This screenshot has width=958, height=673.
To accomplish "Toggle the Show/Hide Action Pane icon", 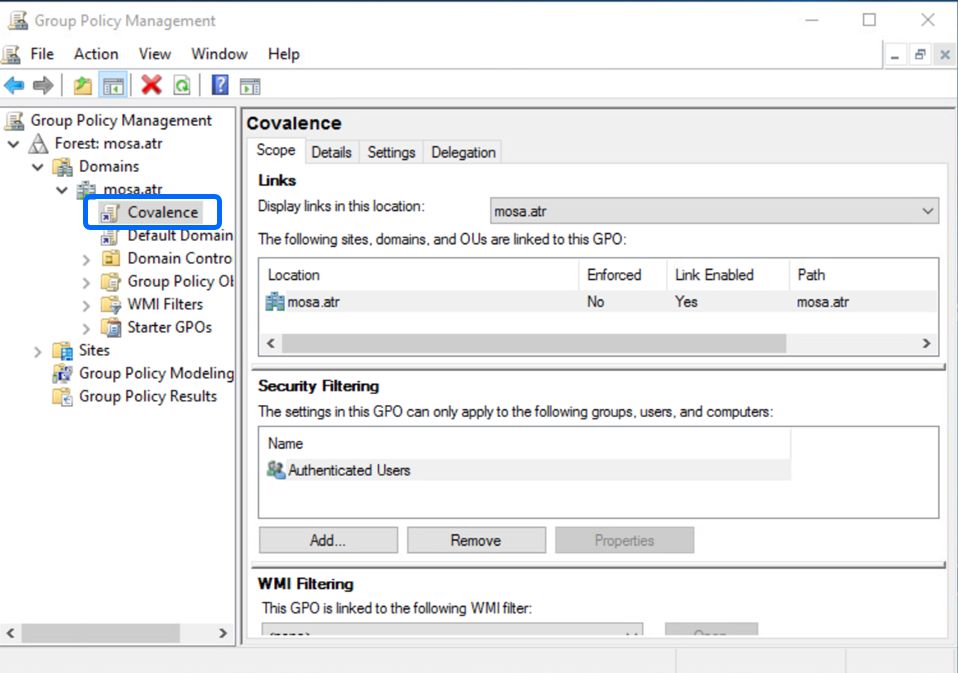I will pos(250,86).
